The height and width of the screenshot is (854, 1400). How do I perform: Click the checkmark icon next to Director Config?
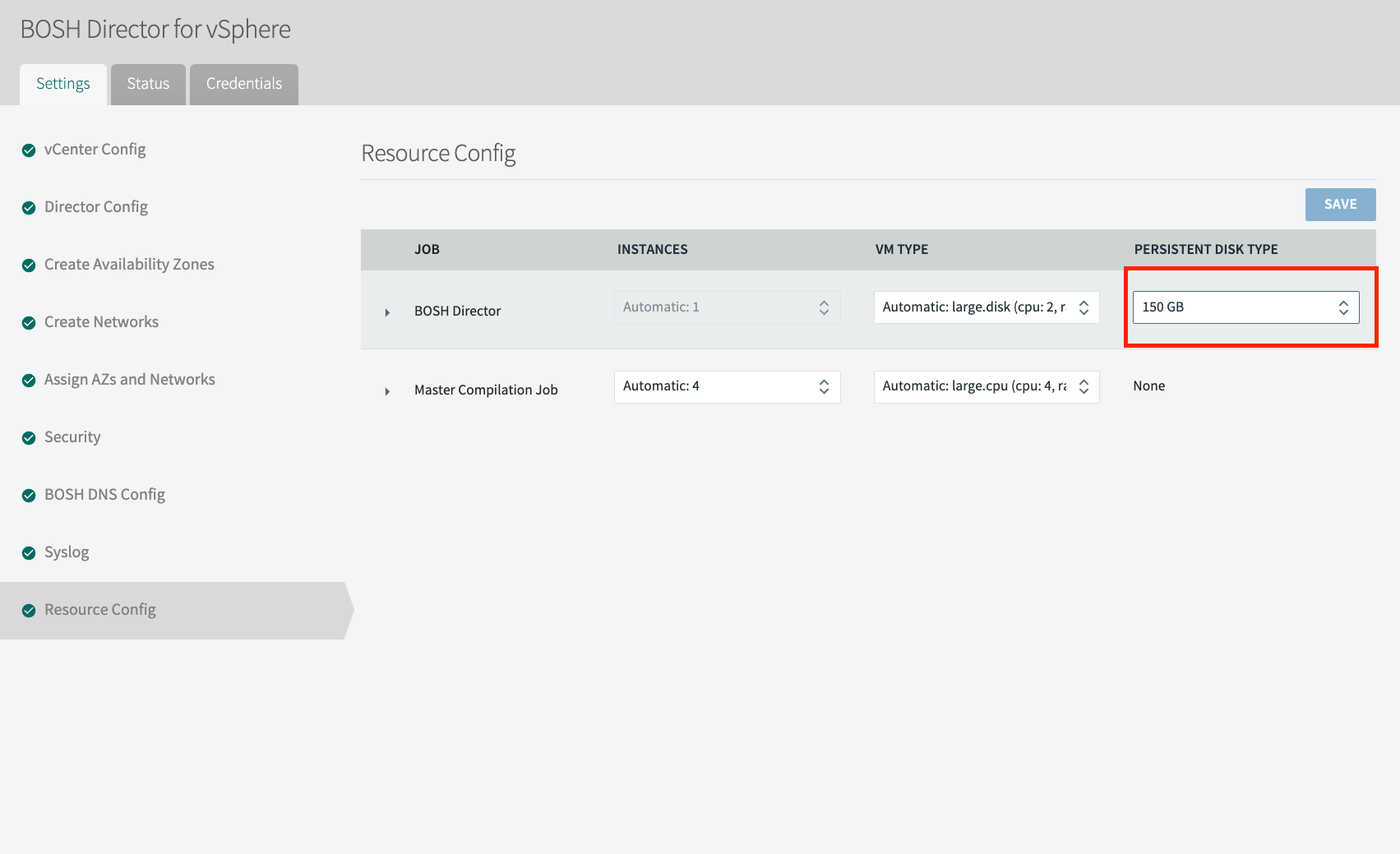point(29,208)
